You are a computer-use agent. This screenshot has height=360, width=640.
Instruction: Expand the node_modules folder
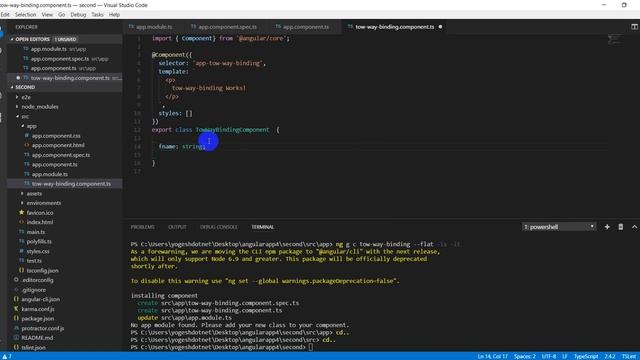click(40, 107)
